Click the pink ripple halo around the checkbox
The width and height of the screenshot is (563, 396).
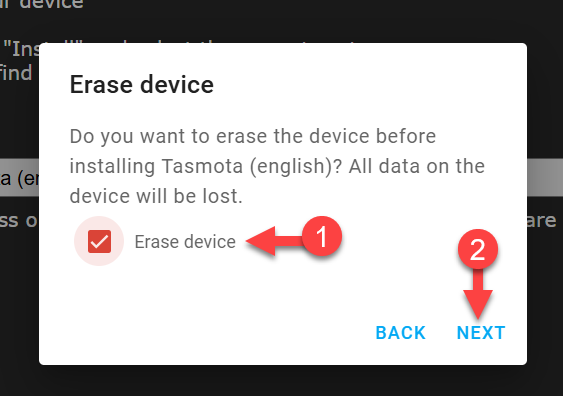pos(99,241)
